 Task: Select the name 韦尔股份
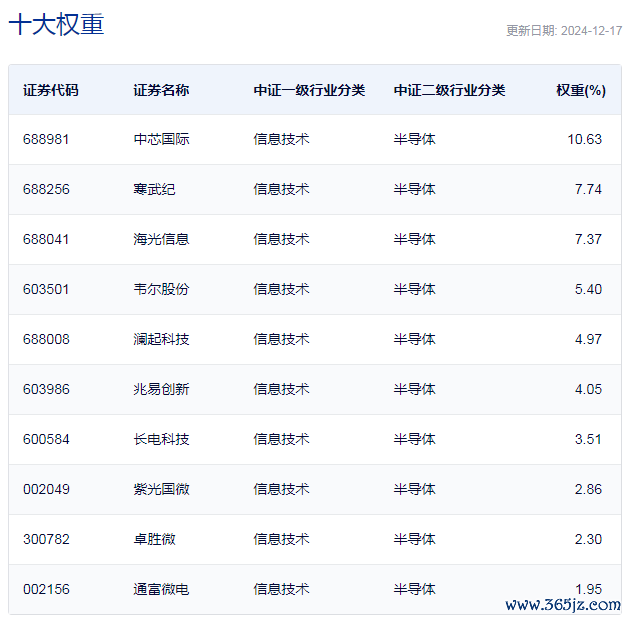pos(161,289)
